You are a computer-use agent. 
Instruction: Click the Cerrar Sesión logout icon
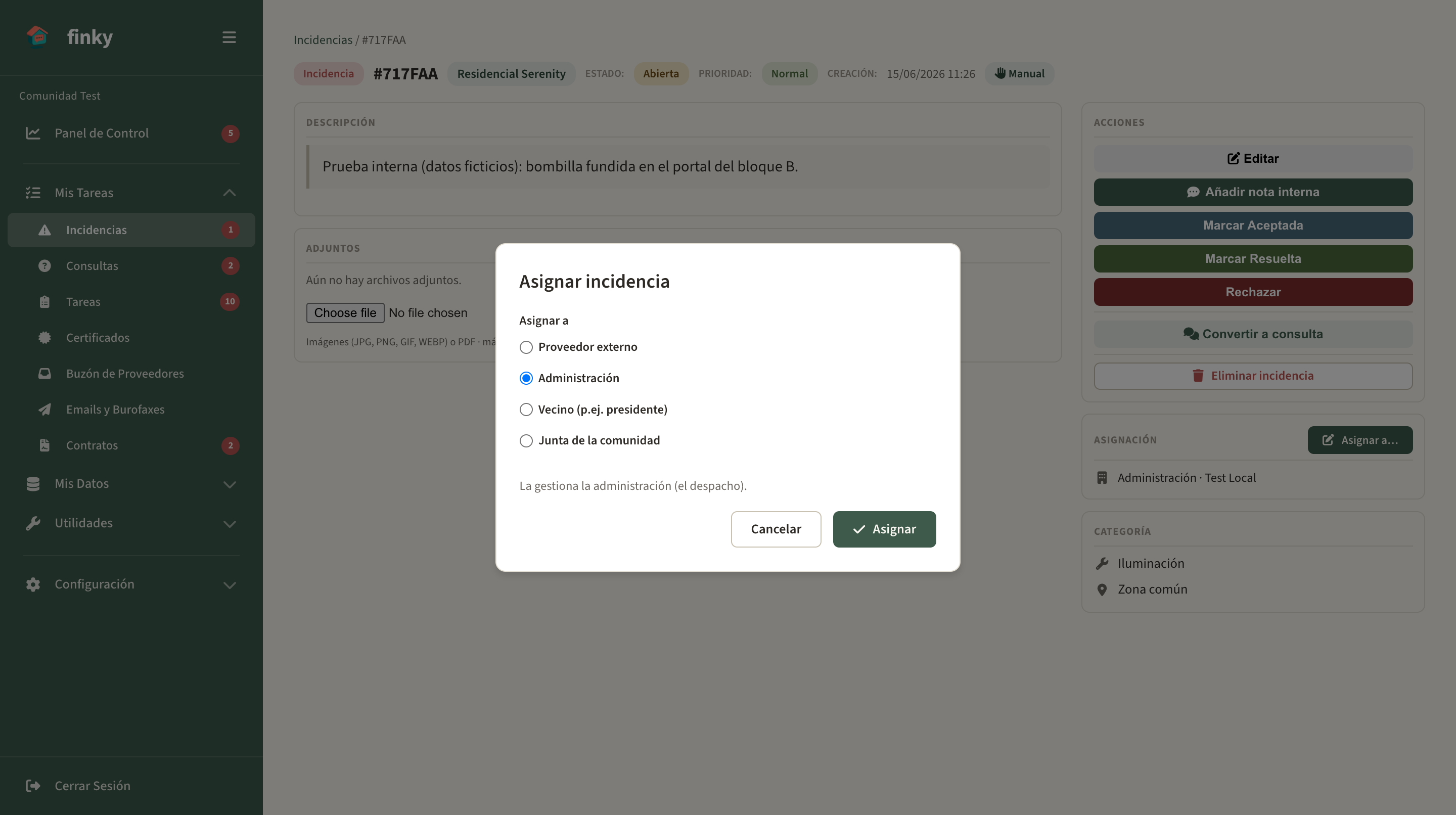33,786
